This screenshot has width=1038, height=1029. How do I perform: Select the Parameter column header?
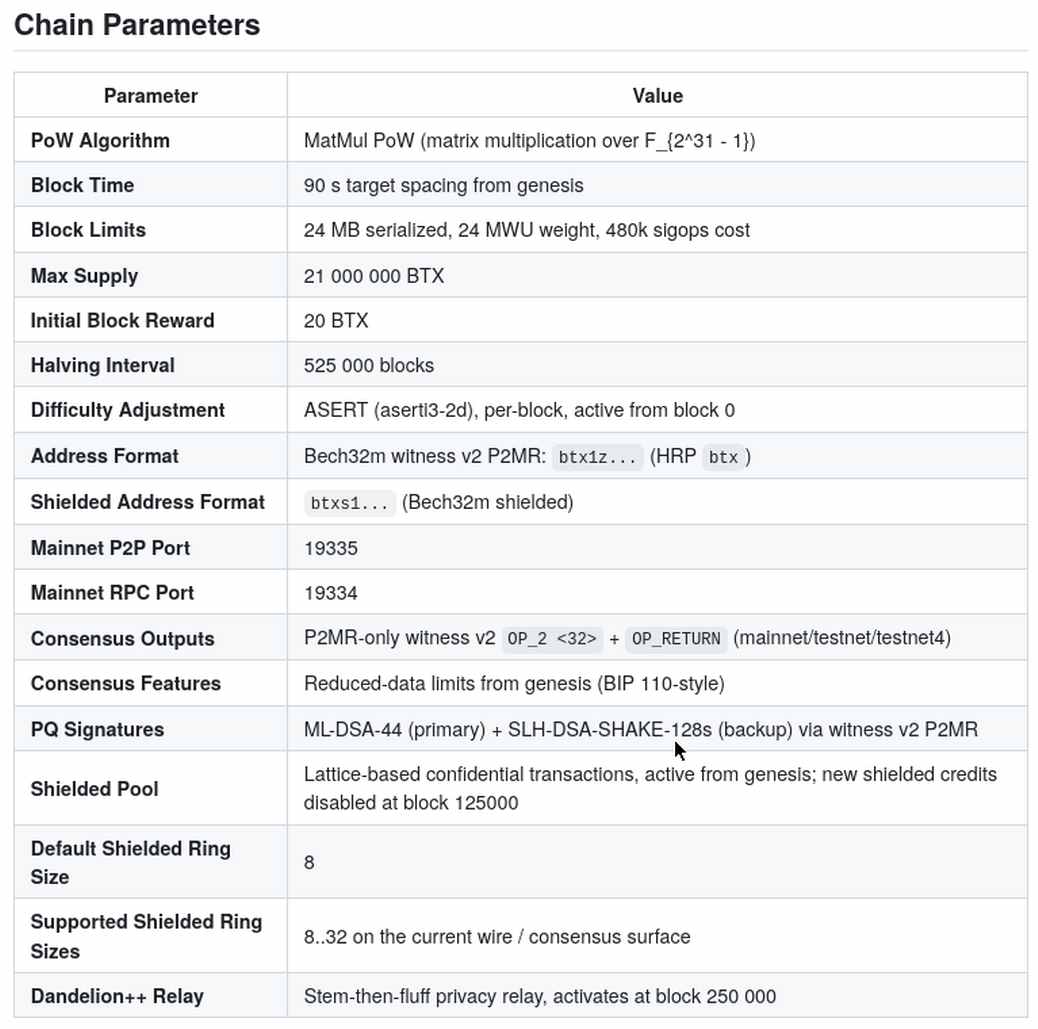151,95
